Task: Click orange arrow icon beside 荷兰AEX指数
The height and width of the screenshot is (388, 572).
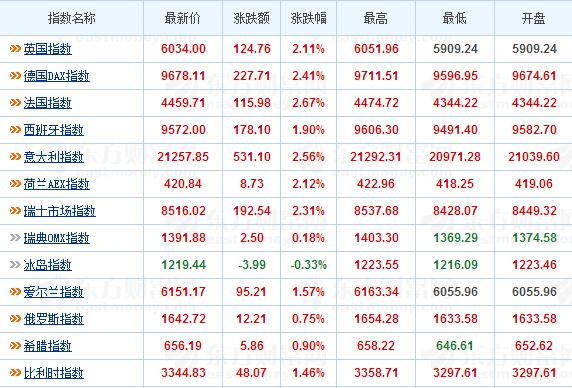Action: [x=15, y=184]
